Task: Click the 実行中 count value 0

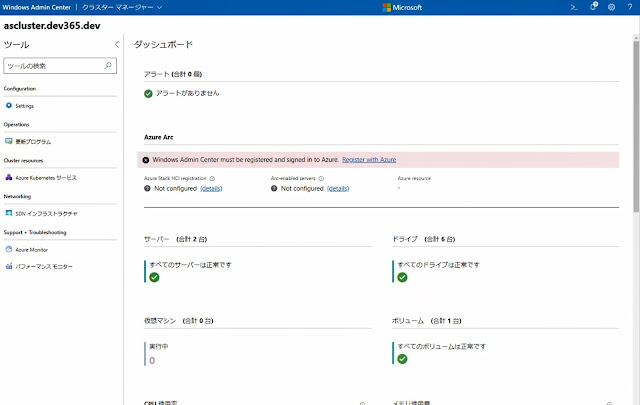Action: point(152,361)
